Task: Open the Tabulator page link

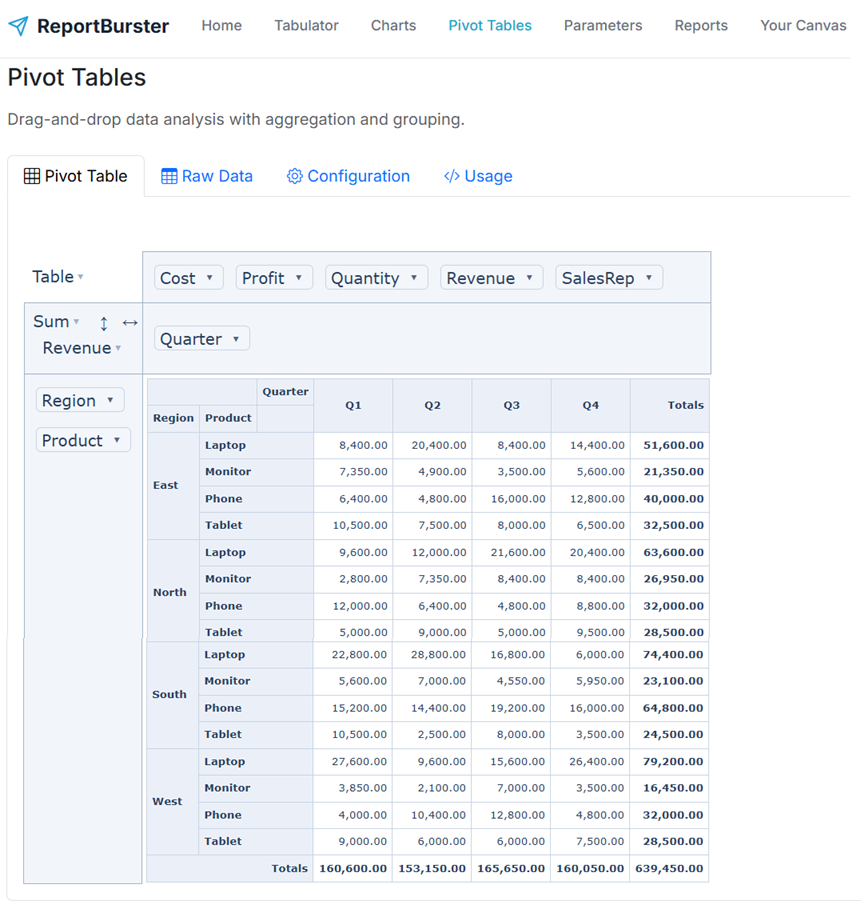Action: [x=306, y=26]
